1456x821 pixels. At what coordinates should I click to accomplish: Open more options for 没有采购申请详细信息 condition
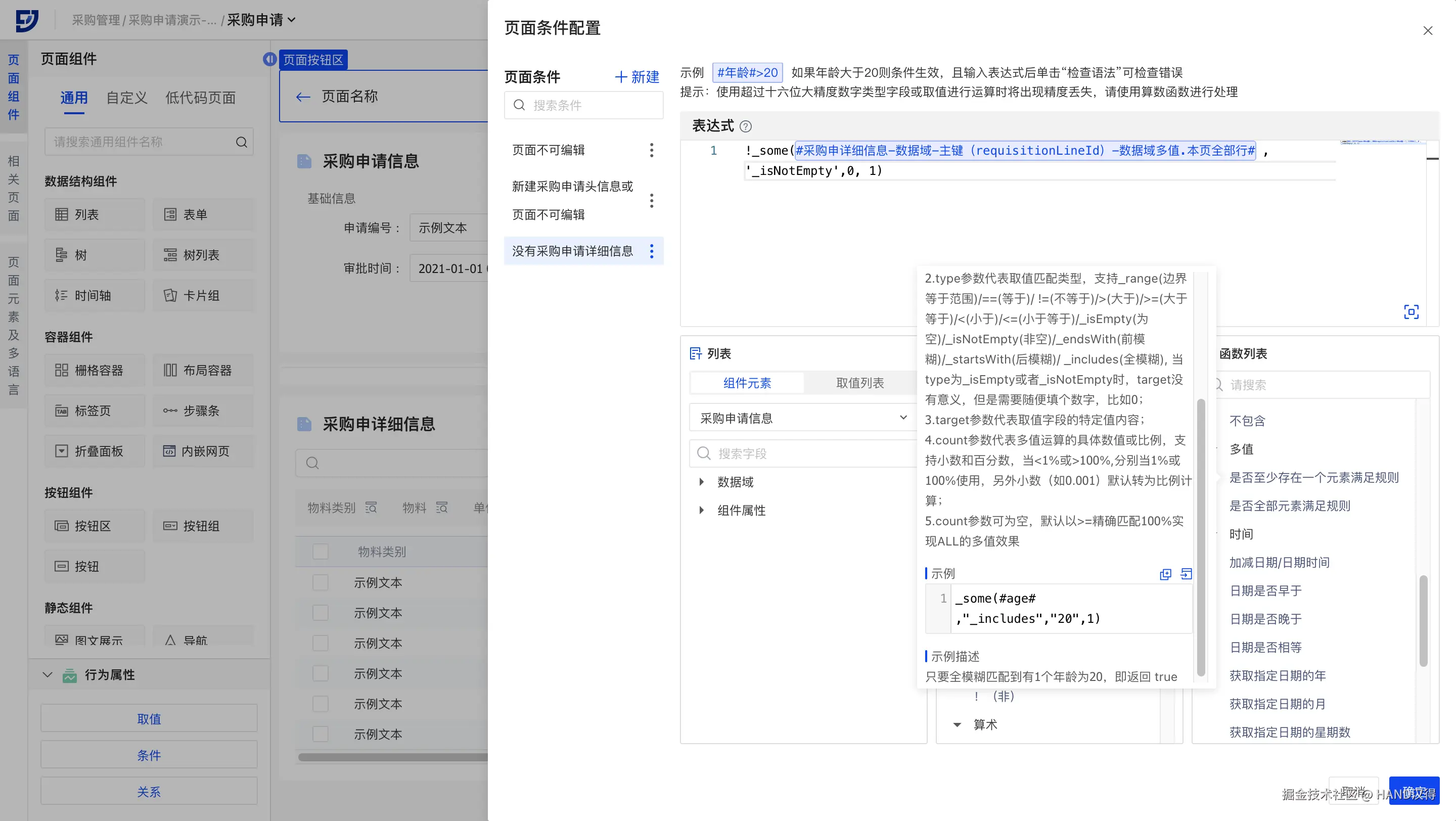coord(651,251)
